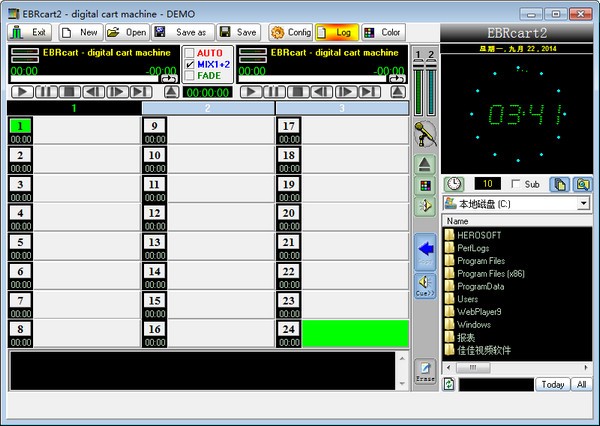The height and width of the screenshot is (426, 600).
Task: Click the speaker icon below color grid
Action: click(425, 206)
